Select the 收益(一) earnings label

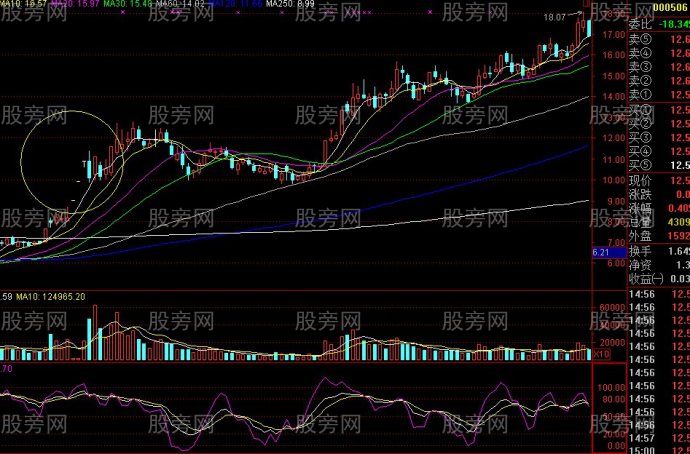pos(646,278)
